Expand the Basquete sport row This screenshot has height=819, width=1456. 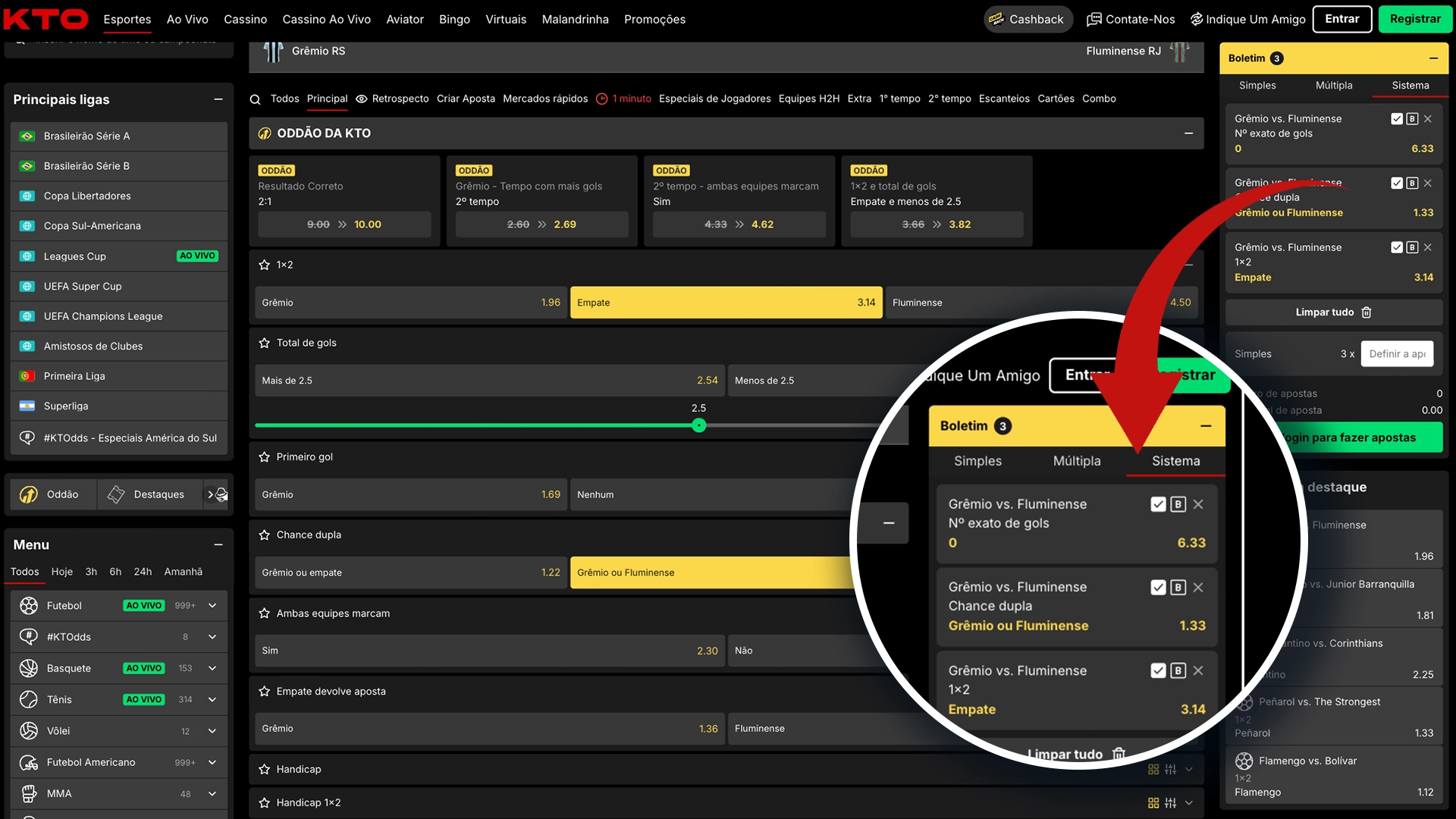click(212, 668)
